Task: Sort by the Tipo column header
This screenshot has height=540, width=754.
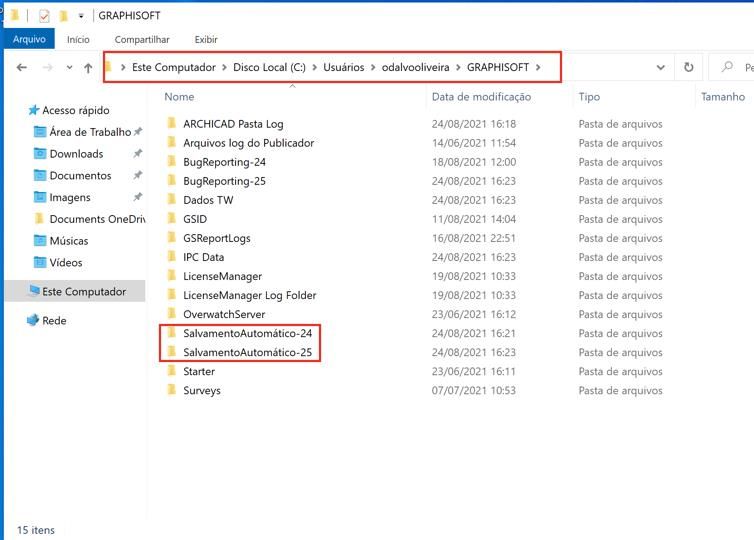Action: pos(589,97)
